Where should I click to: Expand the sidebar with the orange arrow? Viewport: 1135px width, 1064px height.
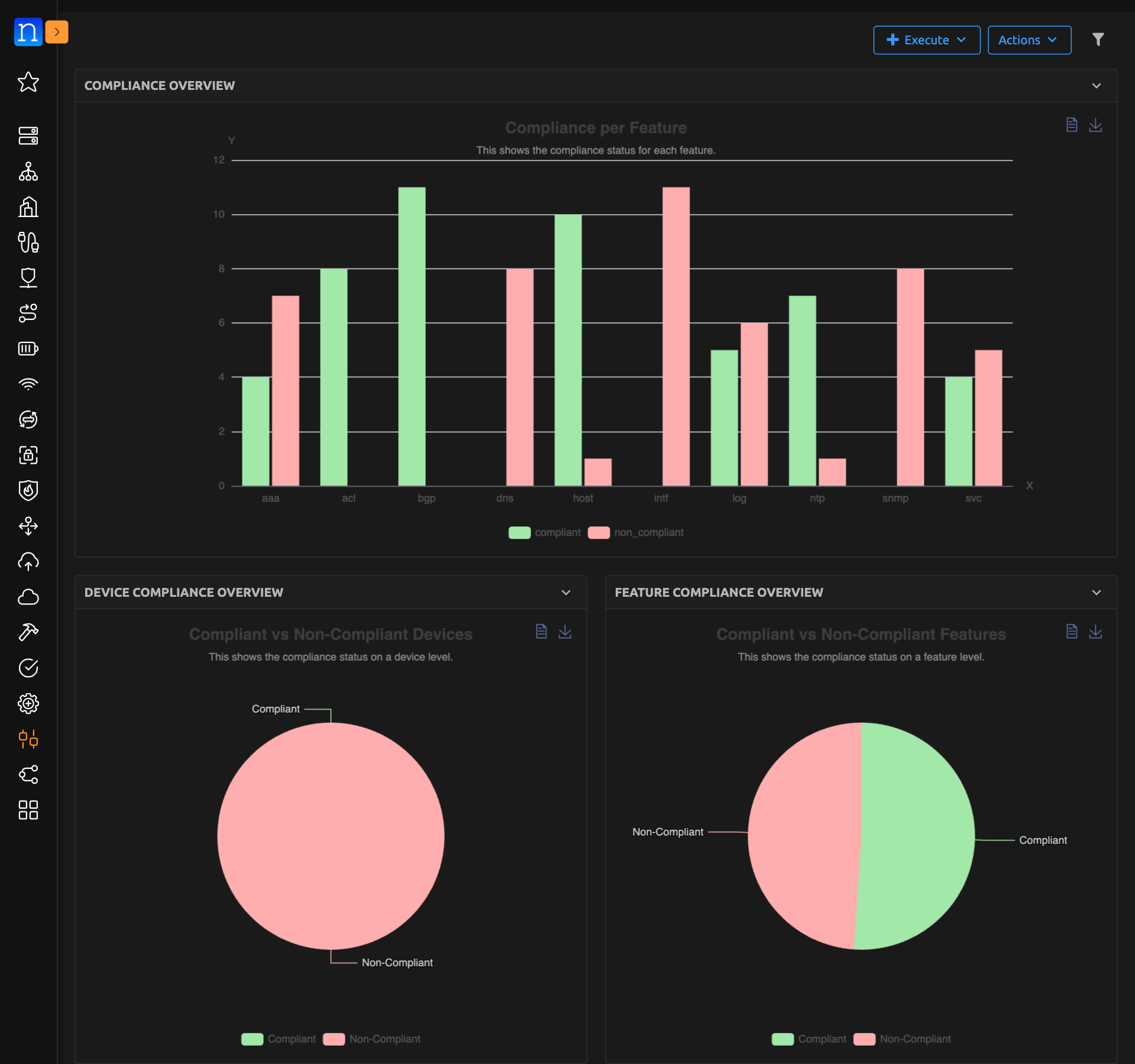tap(57, 32)
